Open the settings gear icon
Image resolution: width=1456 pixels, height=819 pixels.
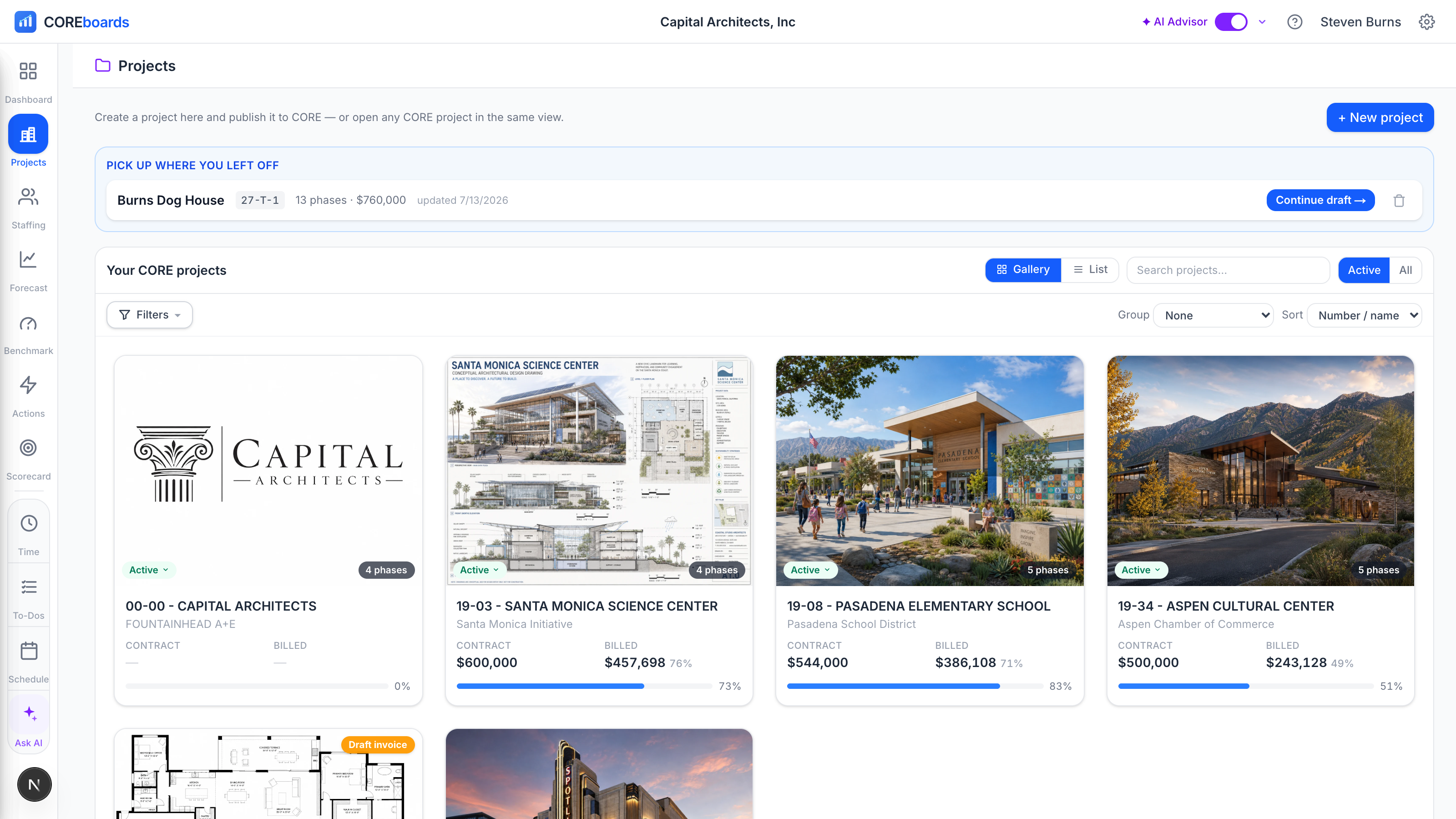1426,22
